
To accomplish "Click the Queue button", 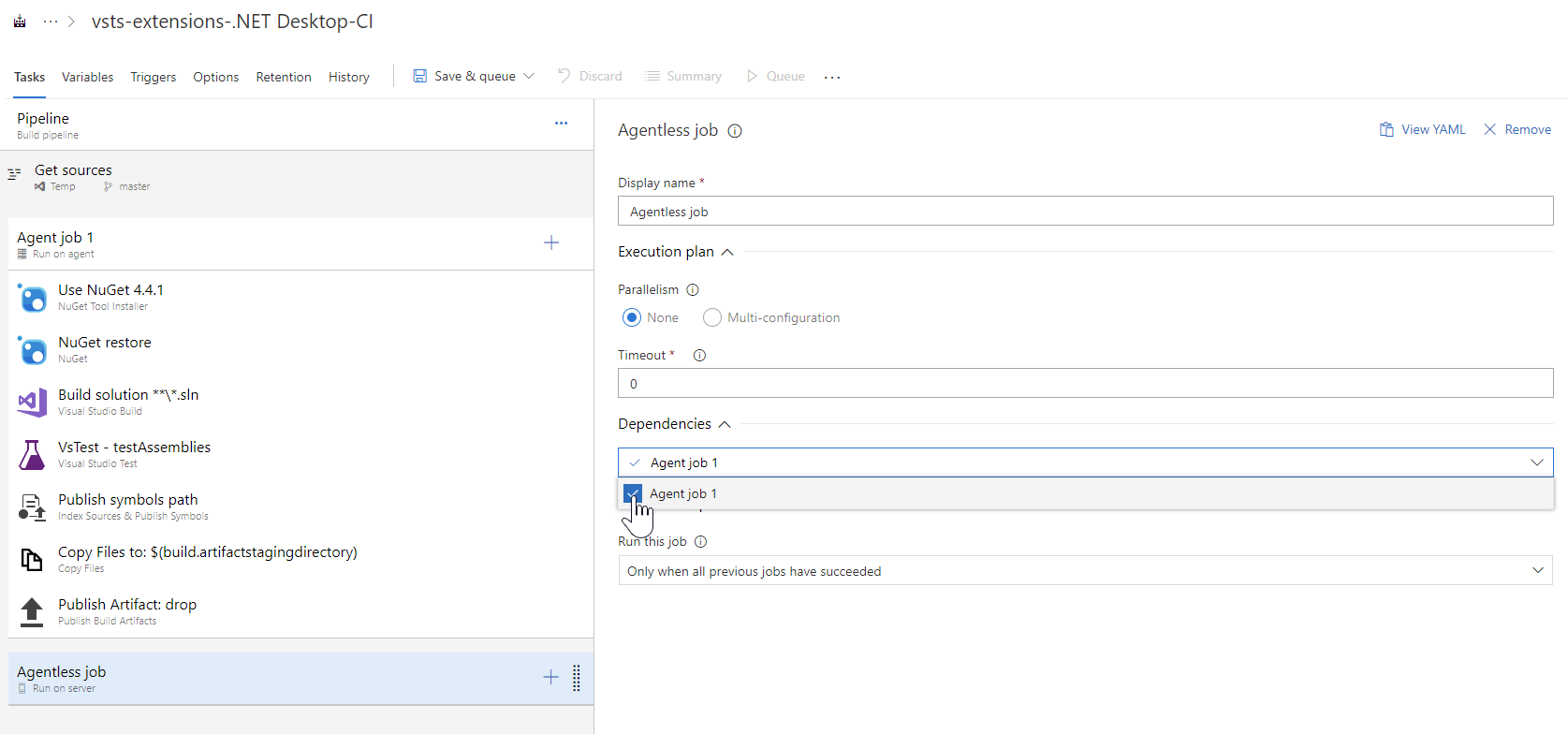I will pyautogui.click(x=775, y=76).
